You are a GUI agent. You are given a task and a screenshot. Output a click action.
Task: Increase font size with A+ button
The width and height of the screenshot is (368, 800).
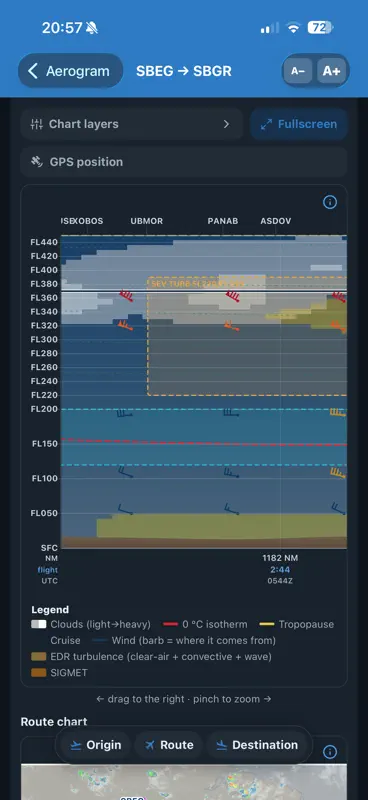[331, 71]
